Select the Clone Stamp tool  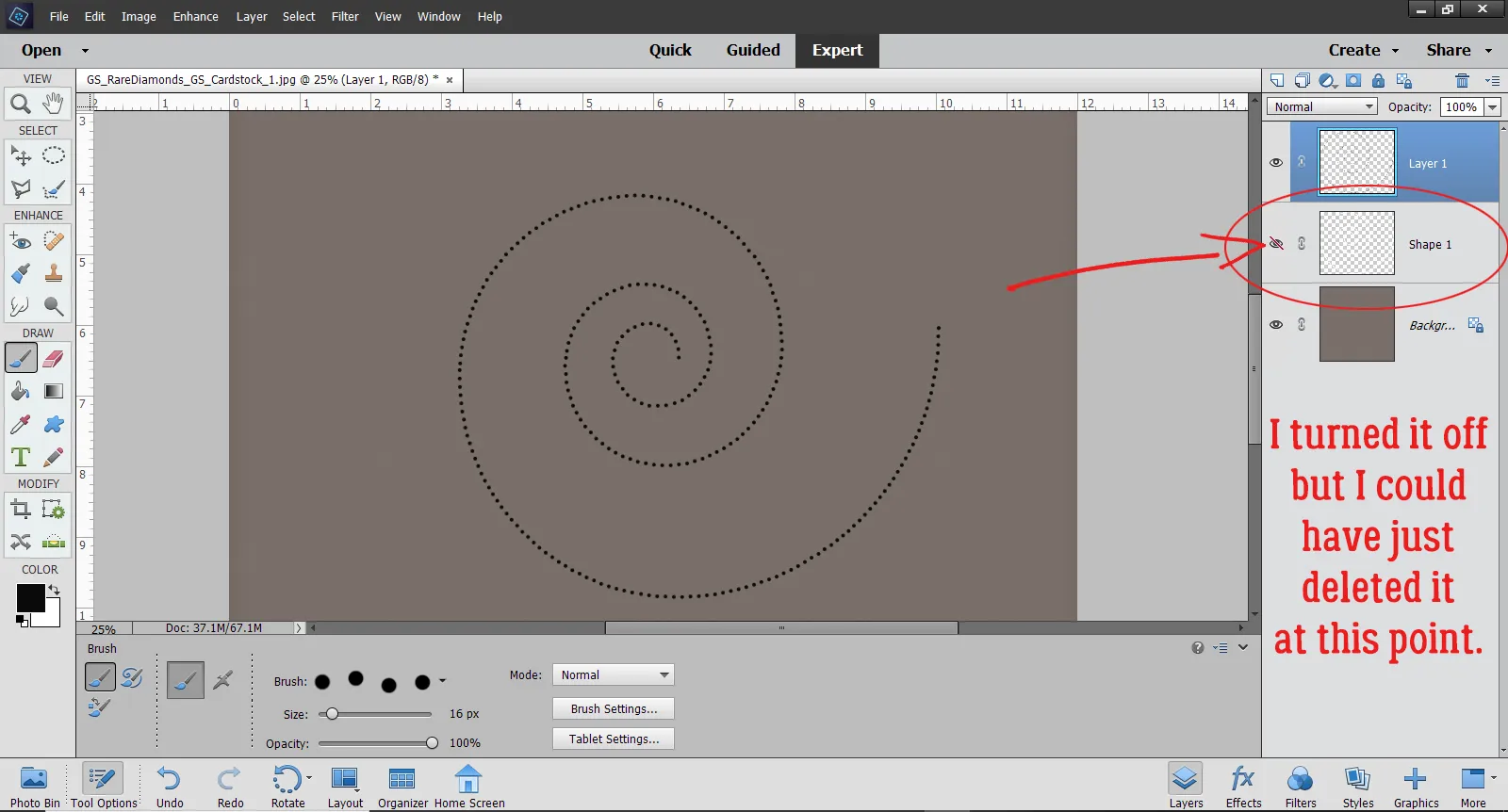click(54, 274)
